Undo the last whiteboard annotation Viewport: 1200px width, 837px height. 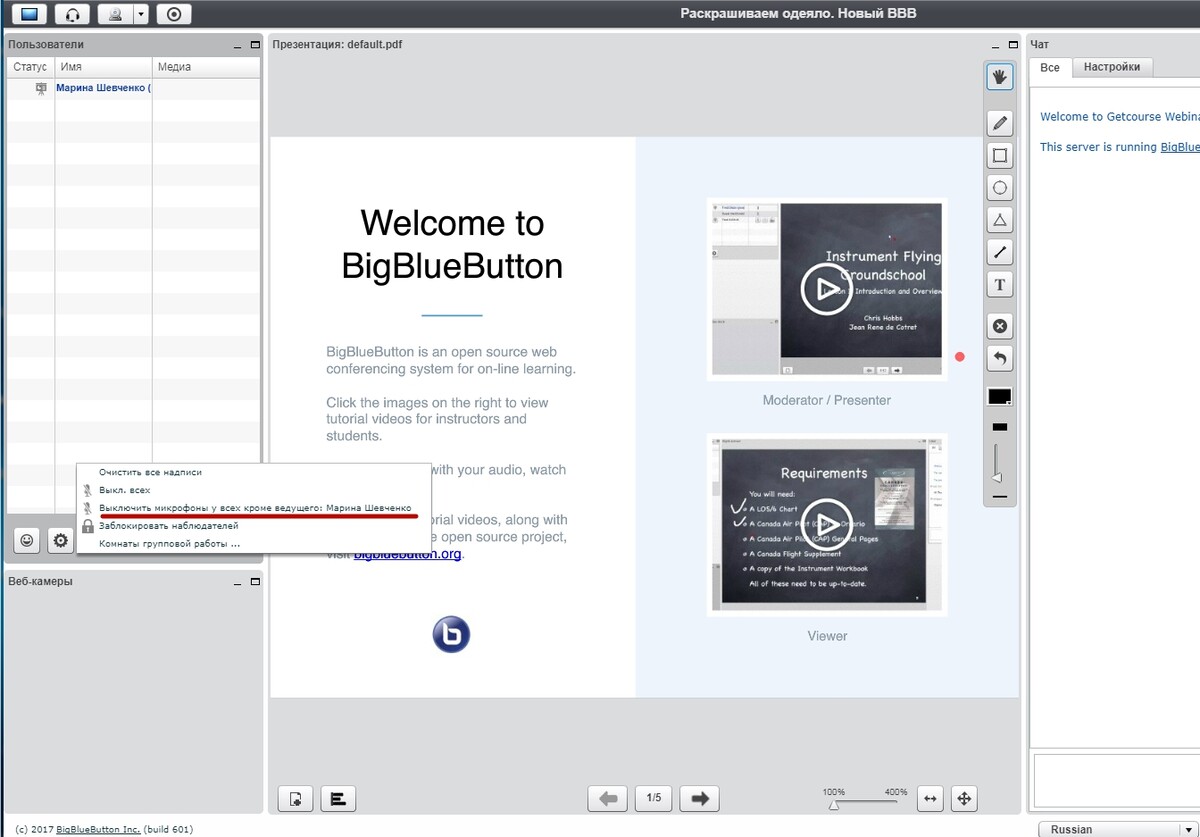(999, 357)
